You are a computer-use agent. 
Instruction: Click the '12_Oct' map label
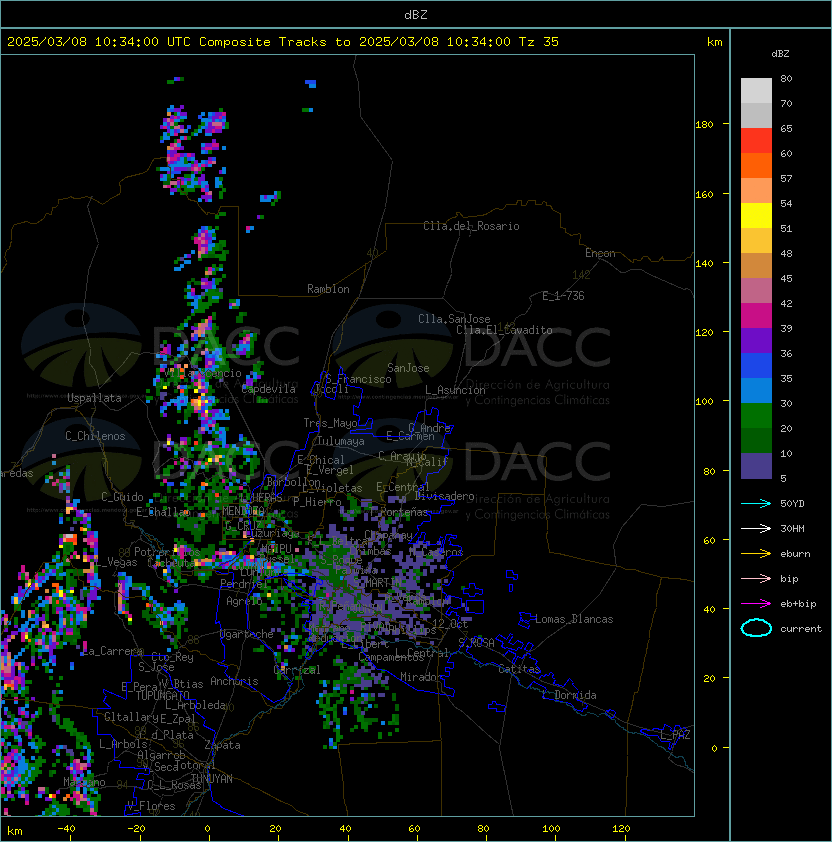tap(450, 624)
